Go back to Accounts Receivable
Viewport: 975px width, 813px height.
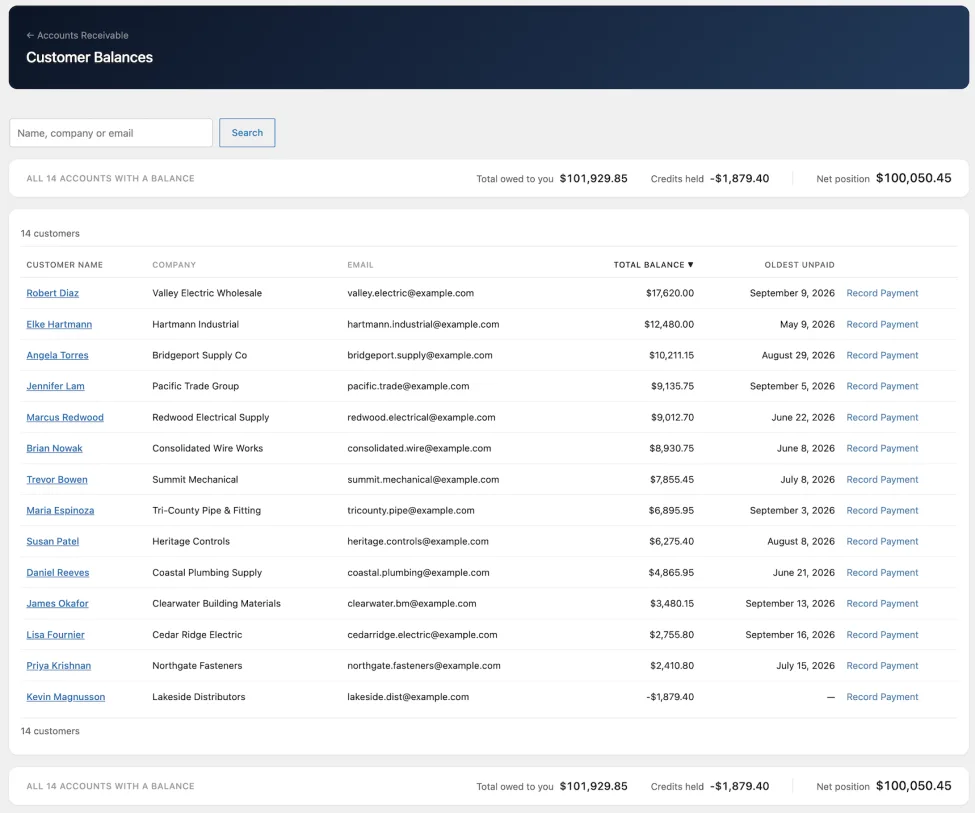(78, 35)
